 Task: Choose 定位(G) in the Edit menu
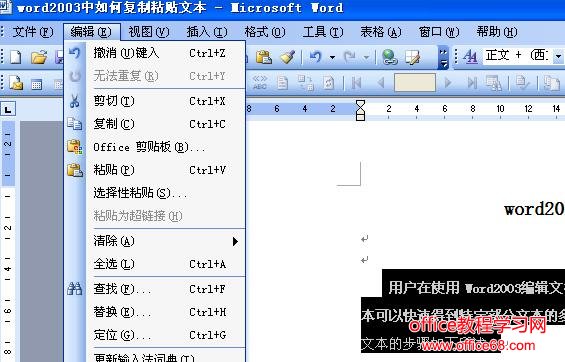pos(155,335)
